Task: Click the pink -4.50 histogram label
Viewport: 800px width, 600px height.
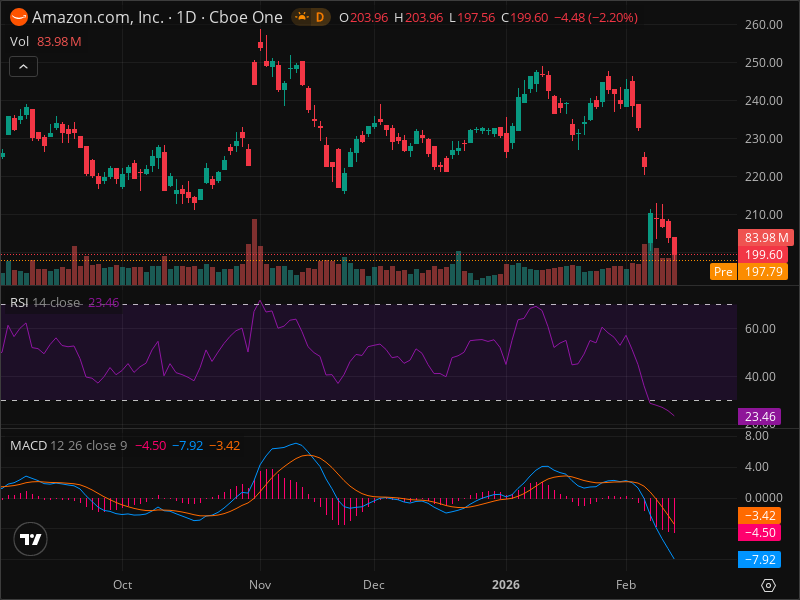Action: click(x=760, y=533)
